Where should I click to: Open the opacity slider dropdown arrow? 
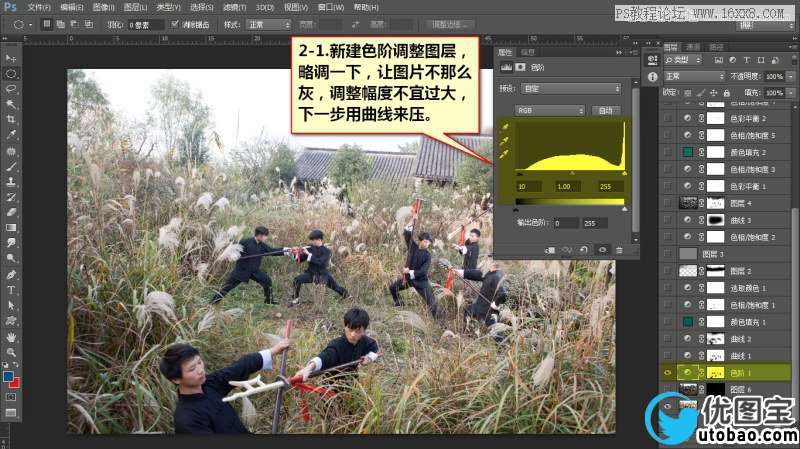[791, 77]
